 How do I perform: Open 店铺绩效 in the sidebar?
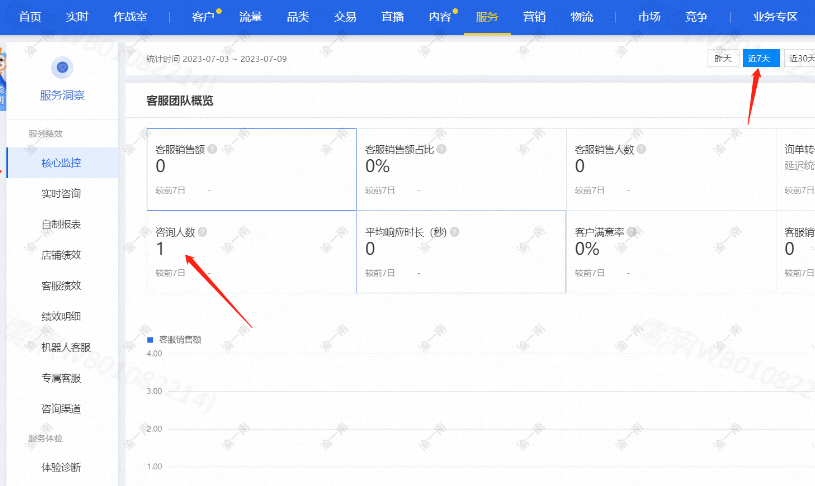[x=62, y=255]
